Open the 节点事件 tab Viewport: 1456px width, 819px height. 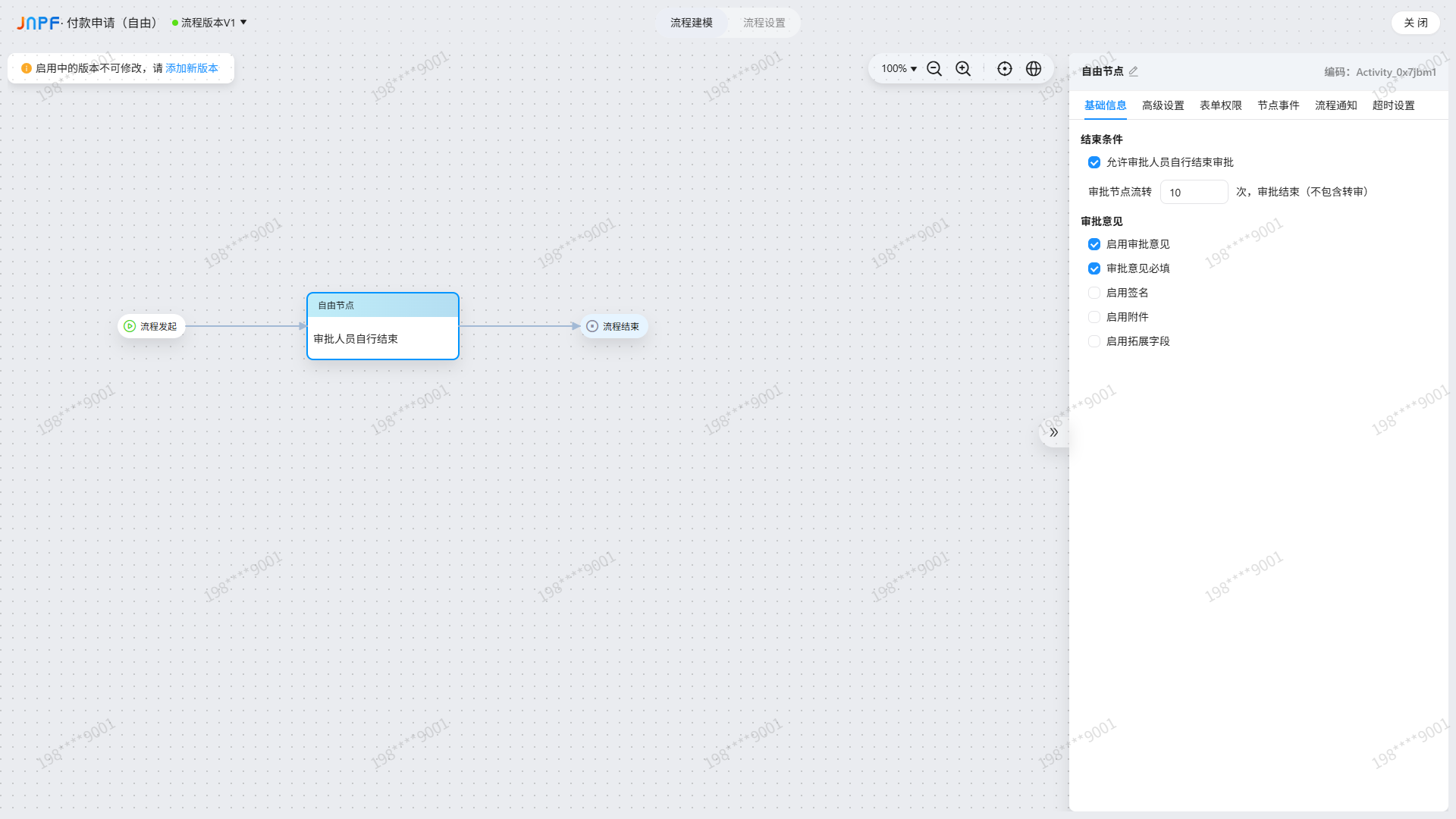click(1279, 105)
